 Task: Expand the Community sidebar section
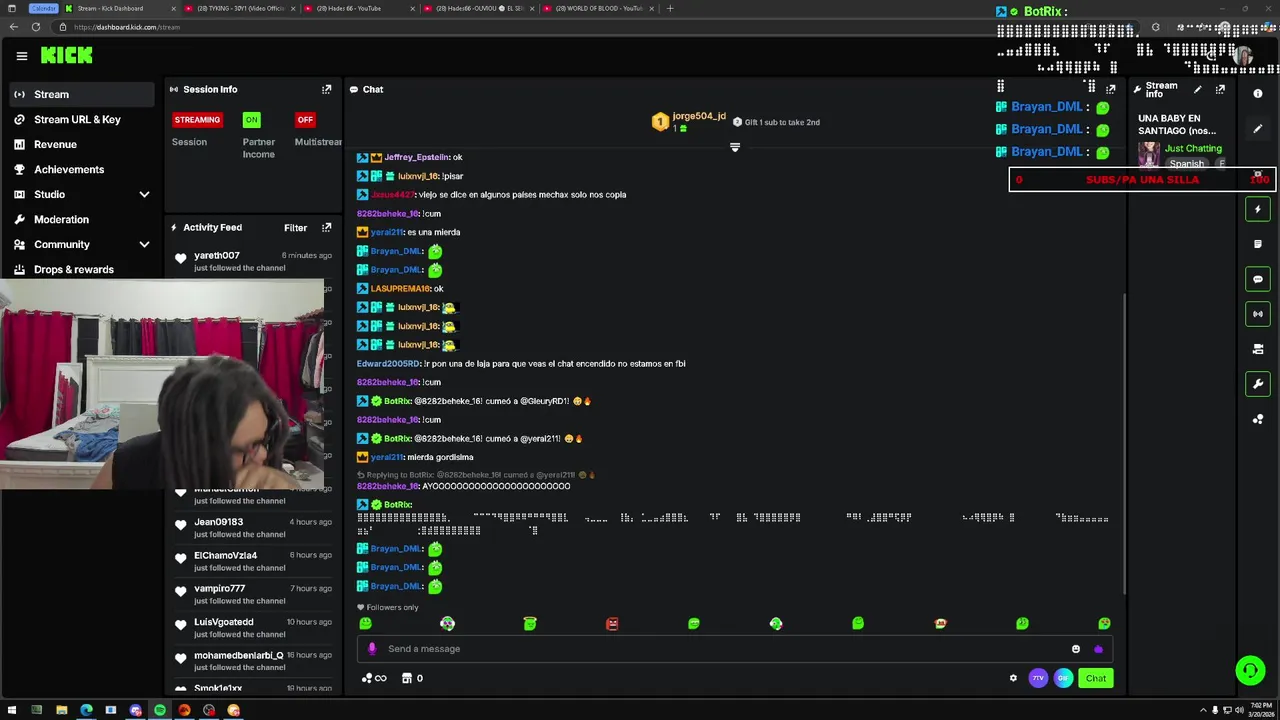pos(144,244)
